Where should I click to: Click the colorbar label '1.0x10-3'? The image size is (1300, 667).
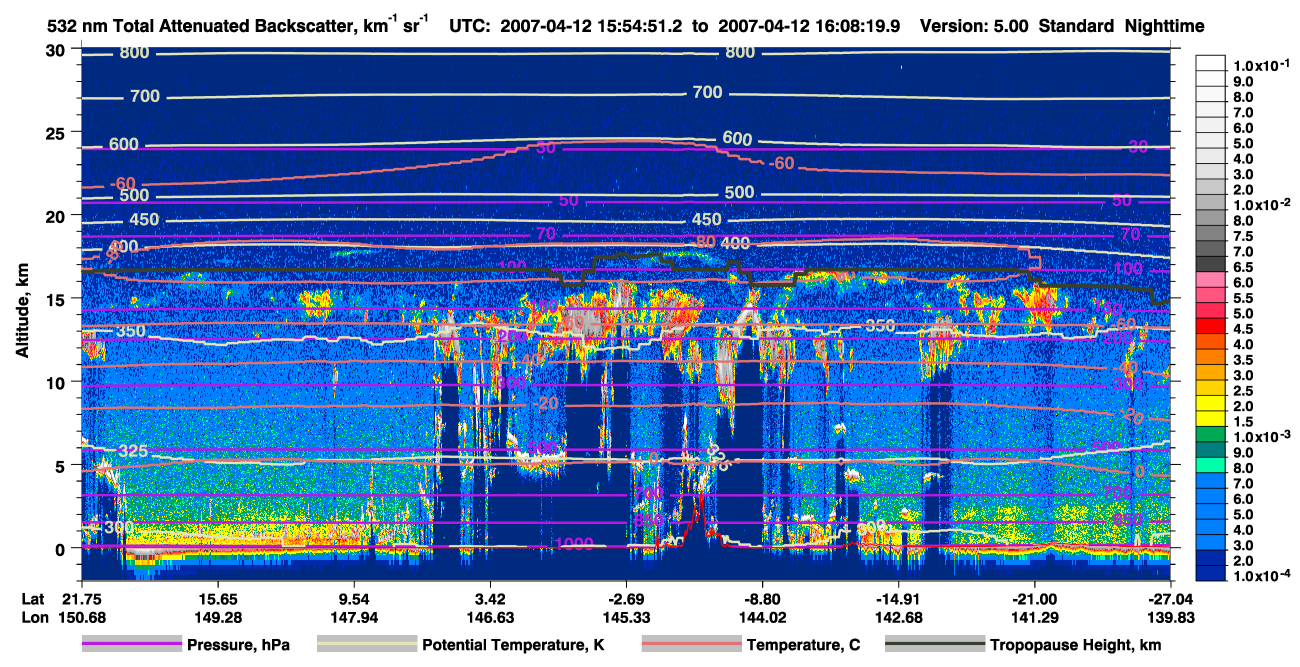pyautogui.click(x=1263, y=437)
